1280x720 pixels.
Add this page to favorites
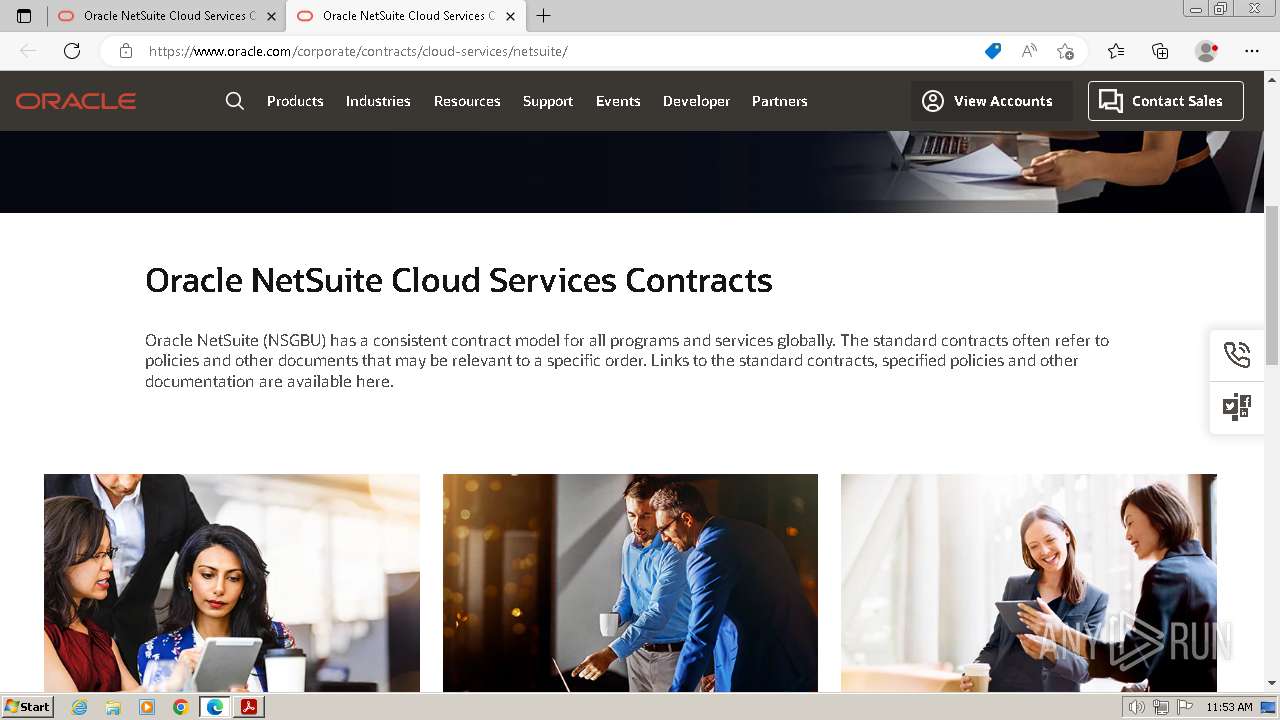click(1065, 51)
